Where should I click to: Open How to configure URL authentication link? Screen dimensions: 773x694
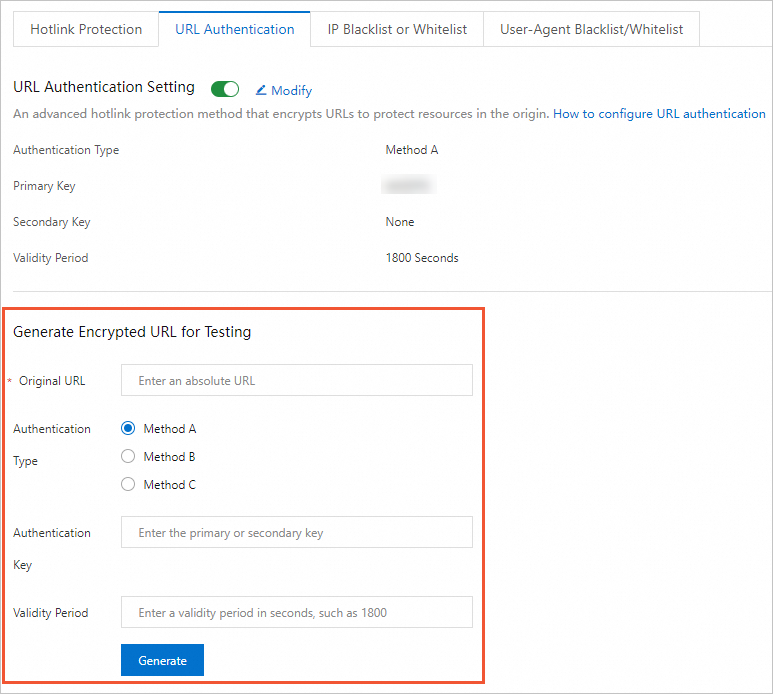tap(659, 114)
